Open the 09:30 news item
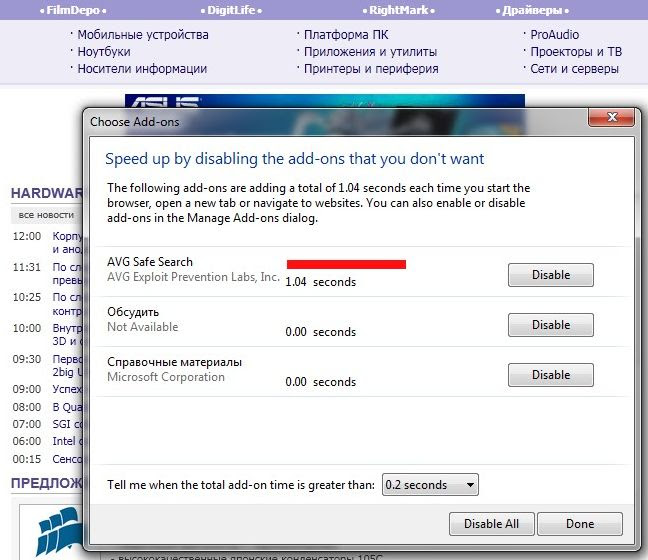The width and height of the screenshot is (648, 560). pyautogui.click(x=67, y=365)
